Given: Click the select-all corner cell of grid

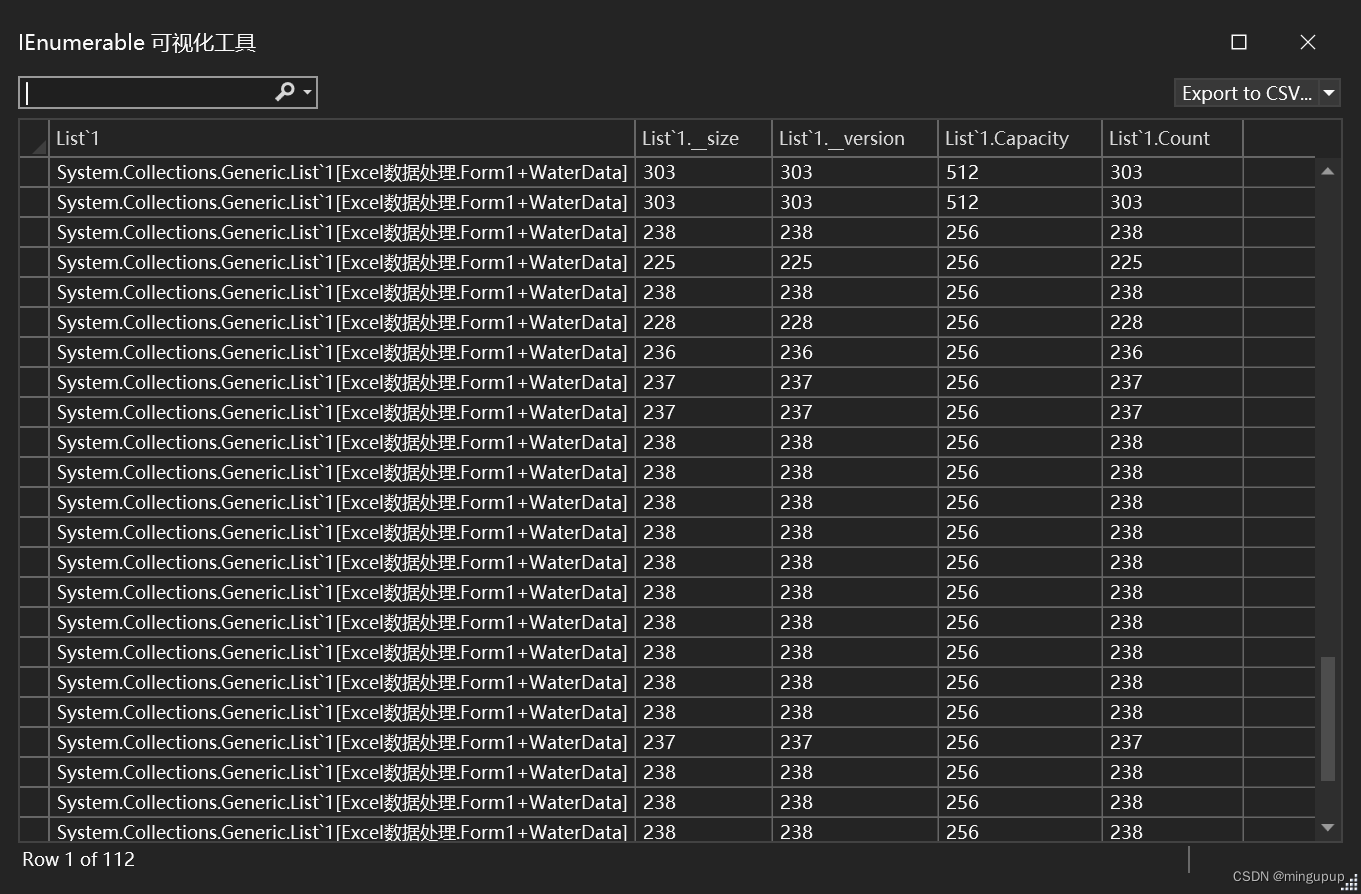Looking at the screenshot, I should tap(34, 138).
